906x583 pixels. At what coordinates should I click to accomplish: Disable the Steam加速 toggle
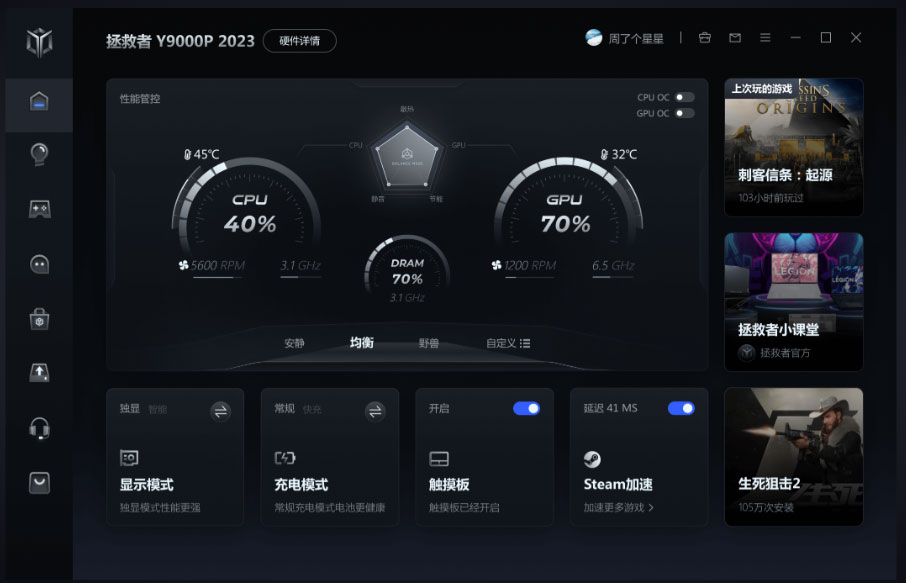tap(681, 409)
